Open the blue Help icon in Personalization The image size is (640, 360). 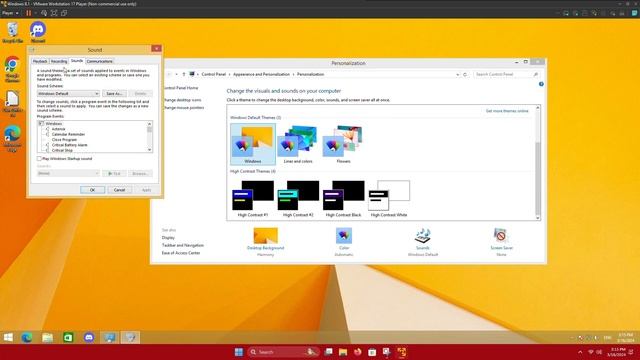point(541,84)
